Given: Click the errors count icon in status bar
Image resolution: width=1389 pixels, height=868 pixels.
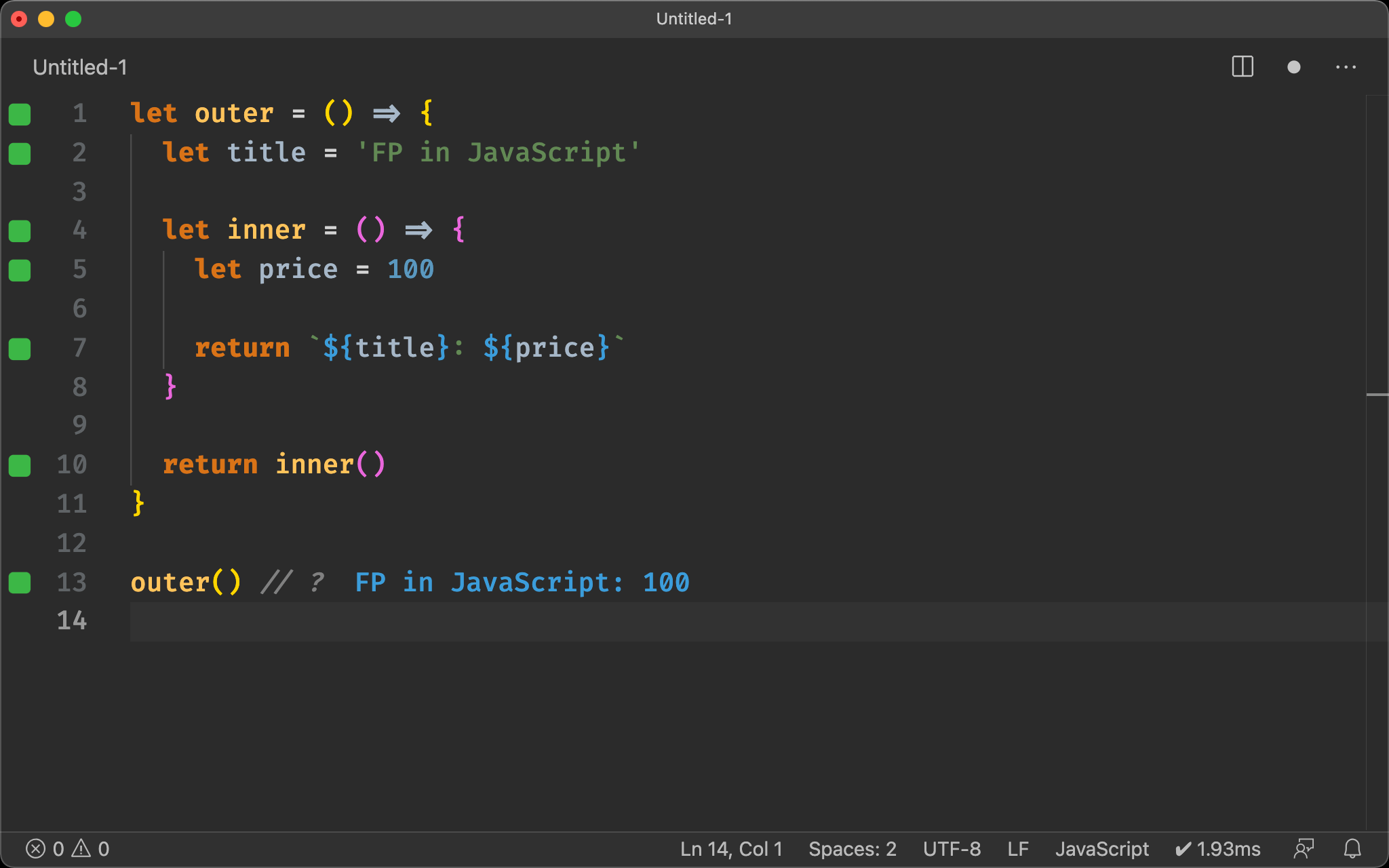Looking at the screenshot, I should click(36, 848).
